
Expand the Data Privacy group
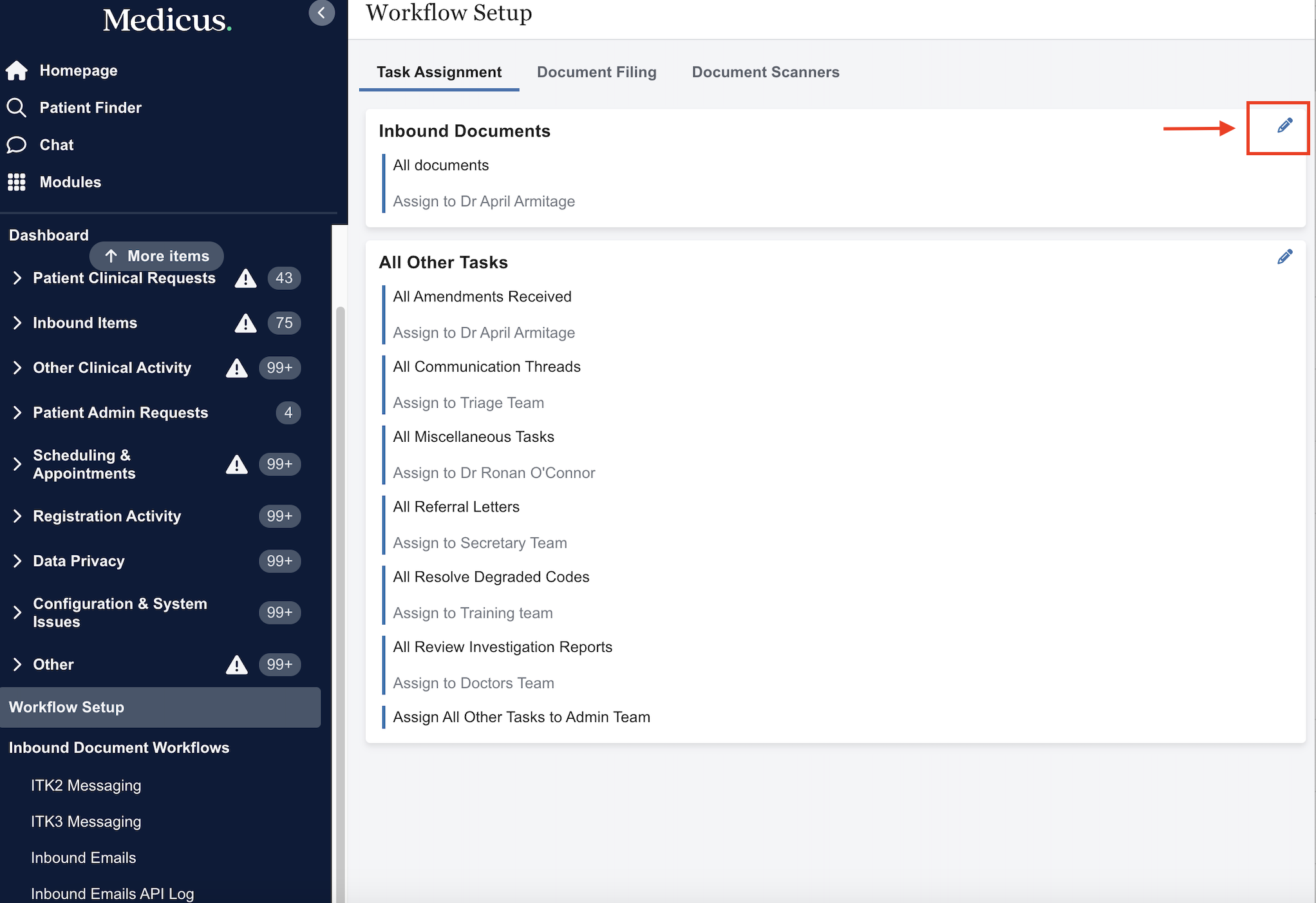tap(17, 561)
